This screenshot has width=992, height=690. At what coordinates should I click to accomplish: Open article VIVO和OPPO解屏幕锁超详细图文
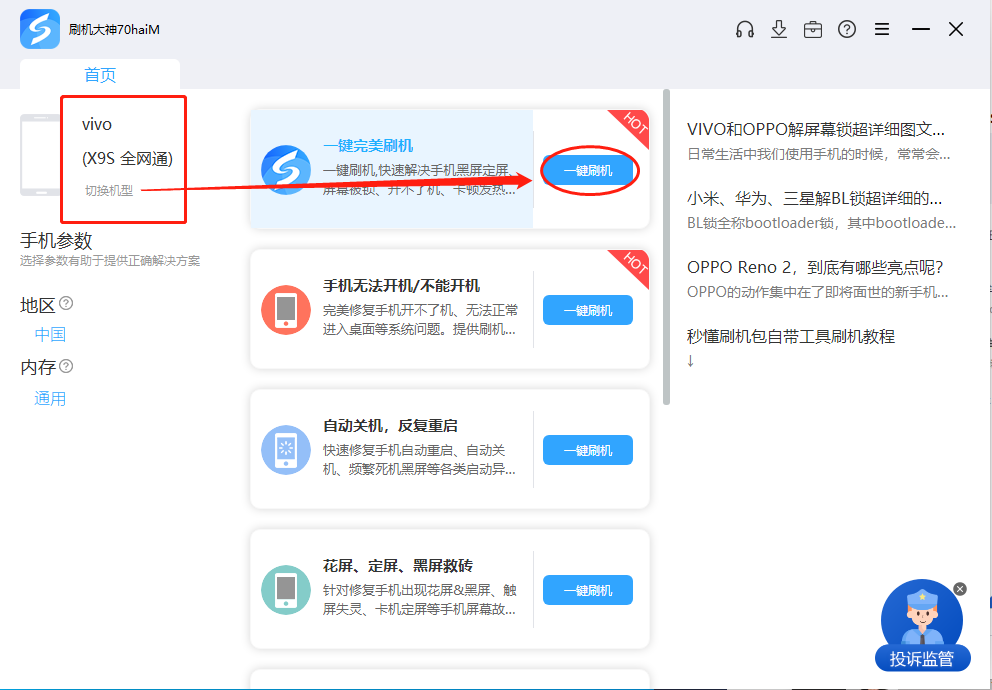pos(815,130)
